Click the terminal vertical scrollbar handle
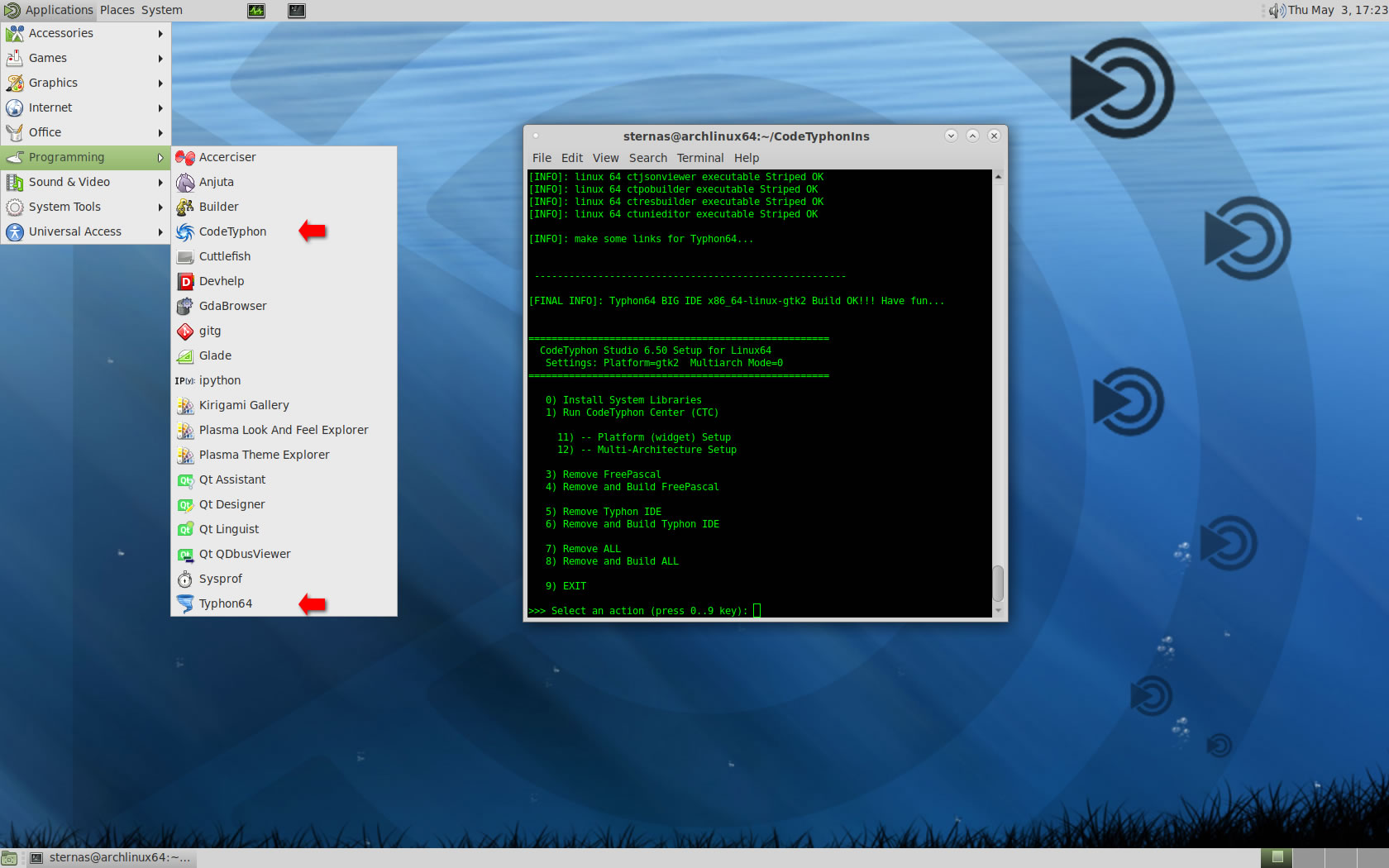 (998, 584)
